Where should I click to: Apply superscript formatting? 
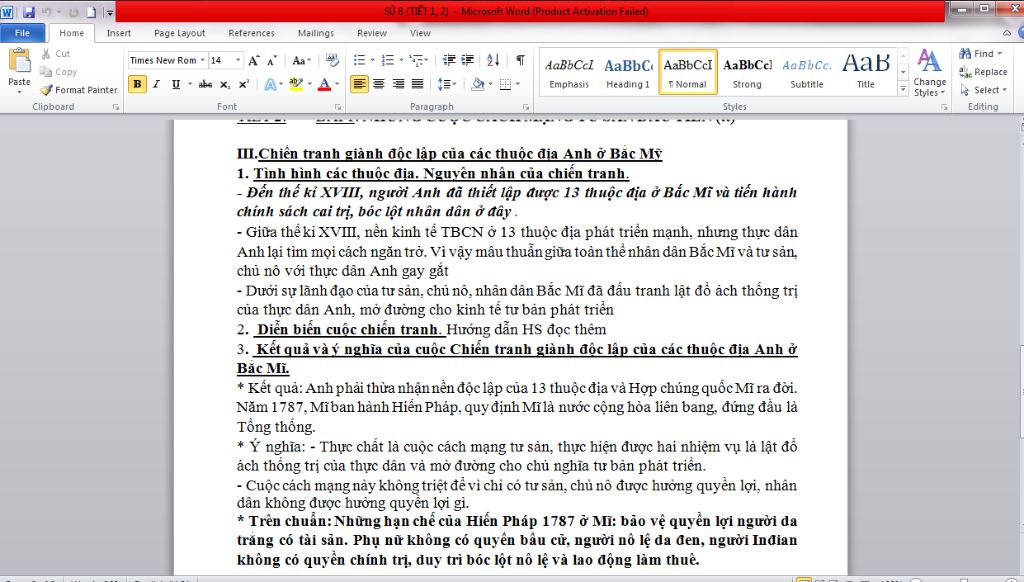pyautogui.click(x=244, y=84)
